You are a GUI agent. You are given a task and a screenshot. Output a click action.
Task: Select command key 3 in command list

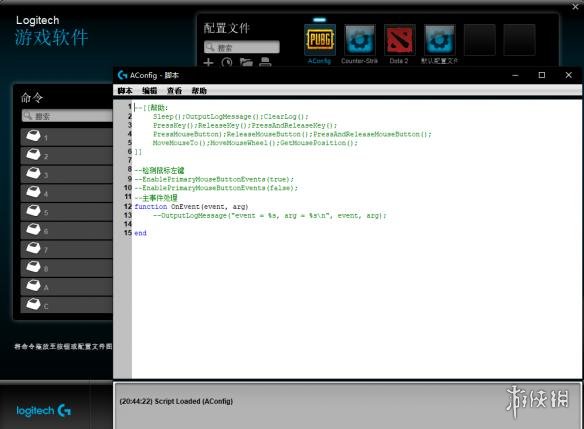point(66,174)
